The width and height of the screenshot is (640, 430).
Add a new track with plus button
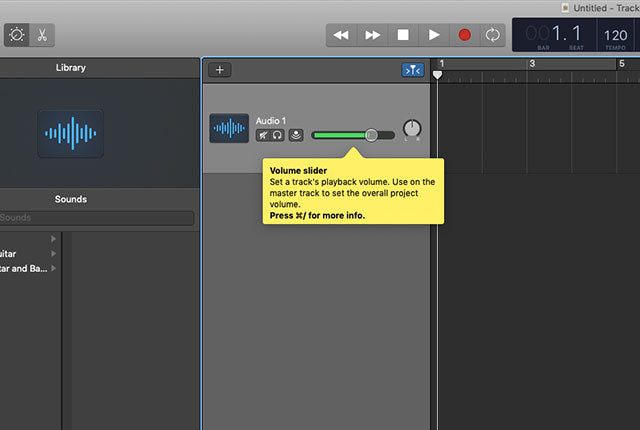coord(220,70)
